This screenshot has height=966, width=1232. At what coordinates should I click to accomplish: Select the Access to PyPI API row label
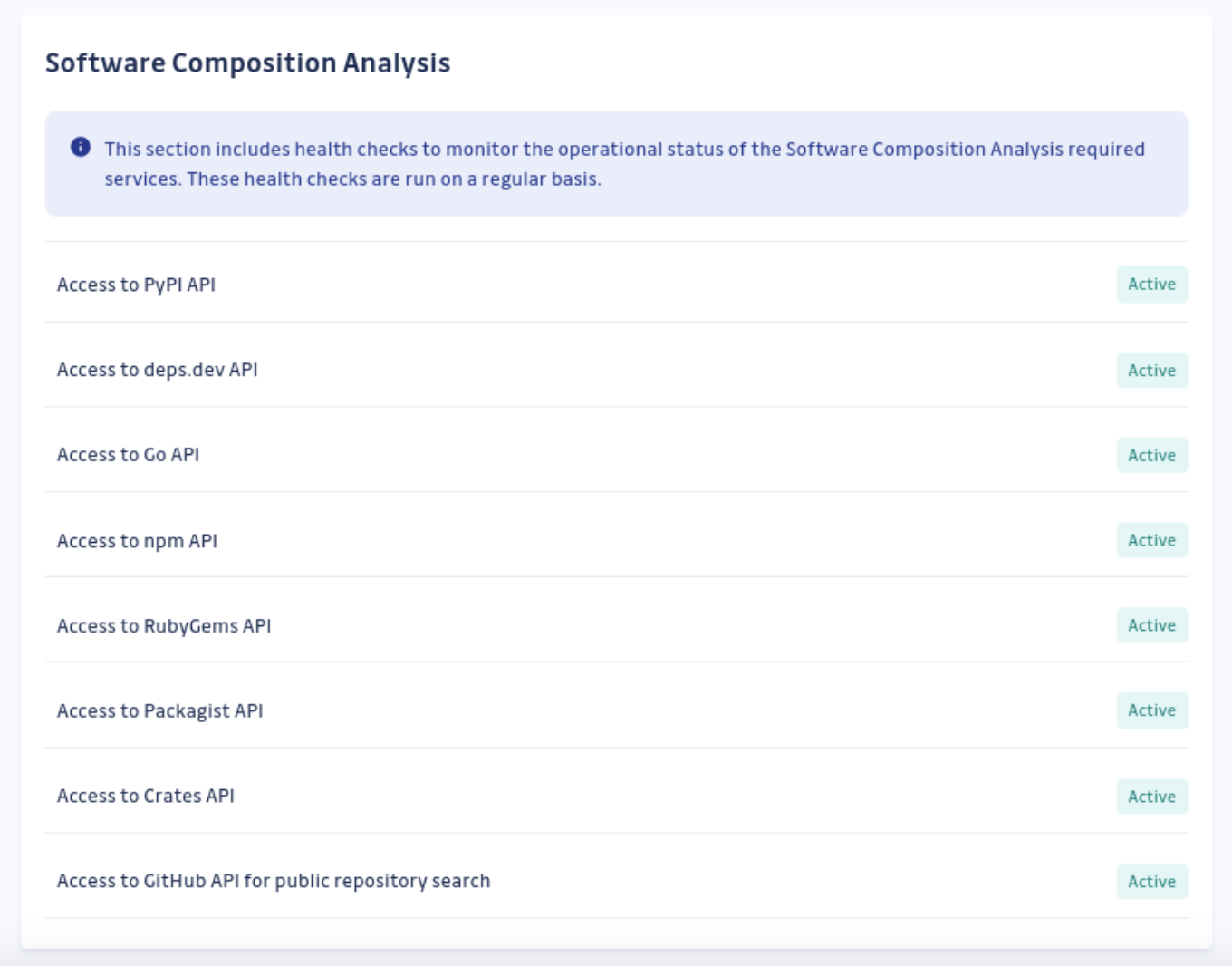pyautogui.click(x=136, y=285)
